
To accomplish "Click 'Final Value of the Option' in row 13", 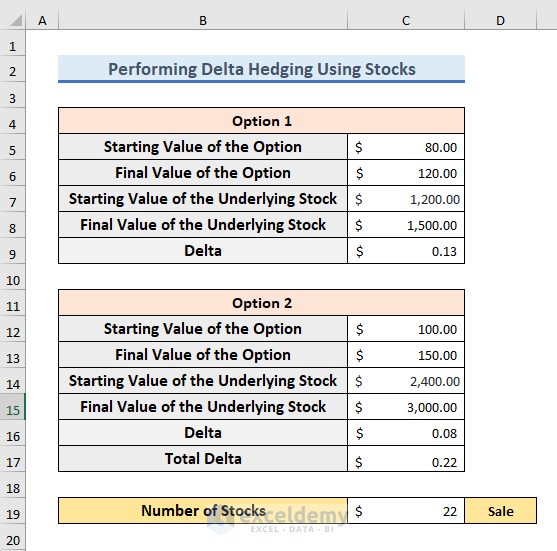I will coord(203,355).
